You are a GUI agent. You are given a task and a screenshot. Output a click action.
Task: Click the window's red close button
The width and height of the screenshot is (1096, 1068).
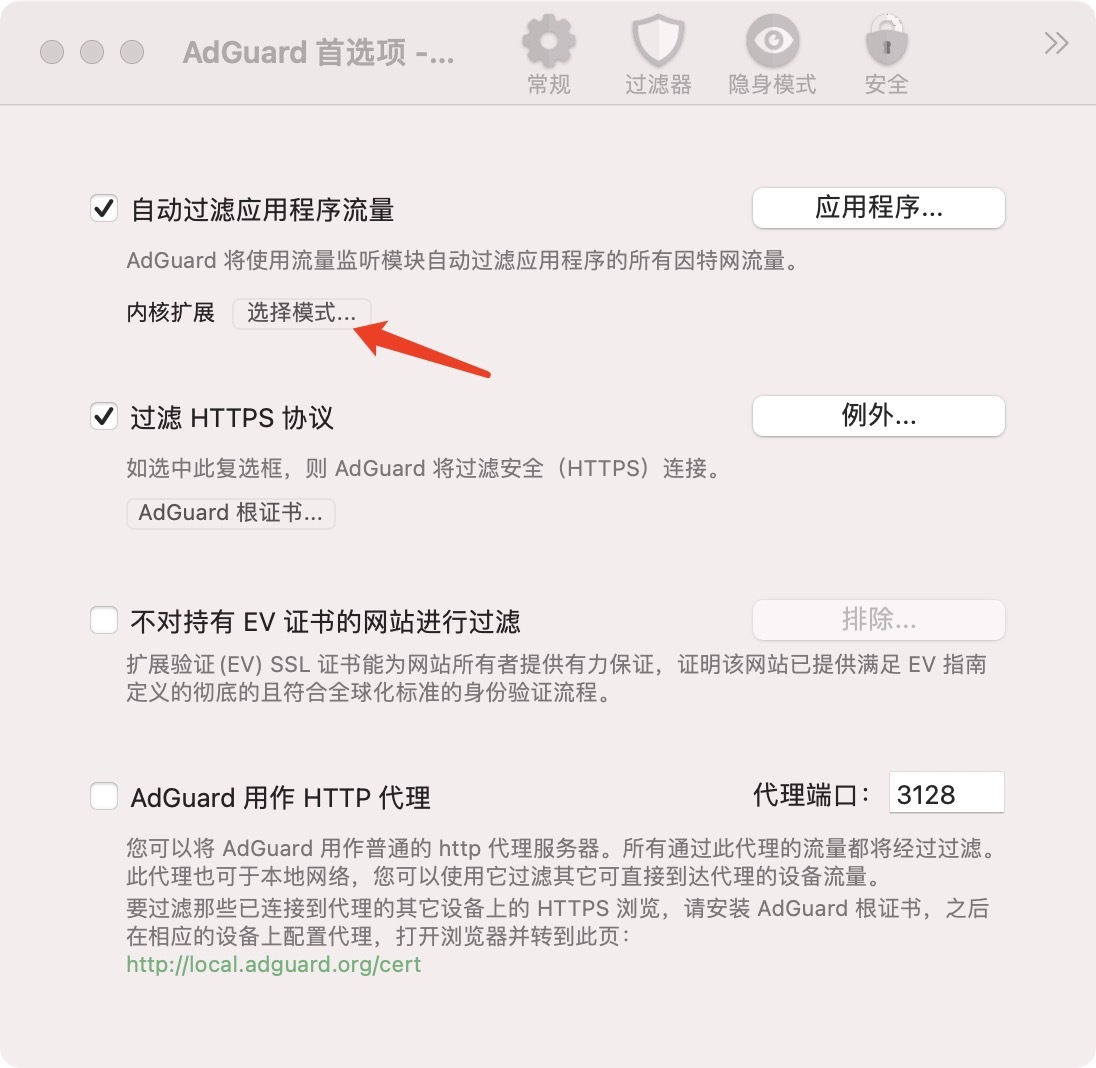coord(52,52)
